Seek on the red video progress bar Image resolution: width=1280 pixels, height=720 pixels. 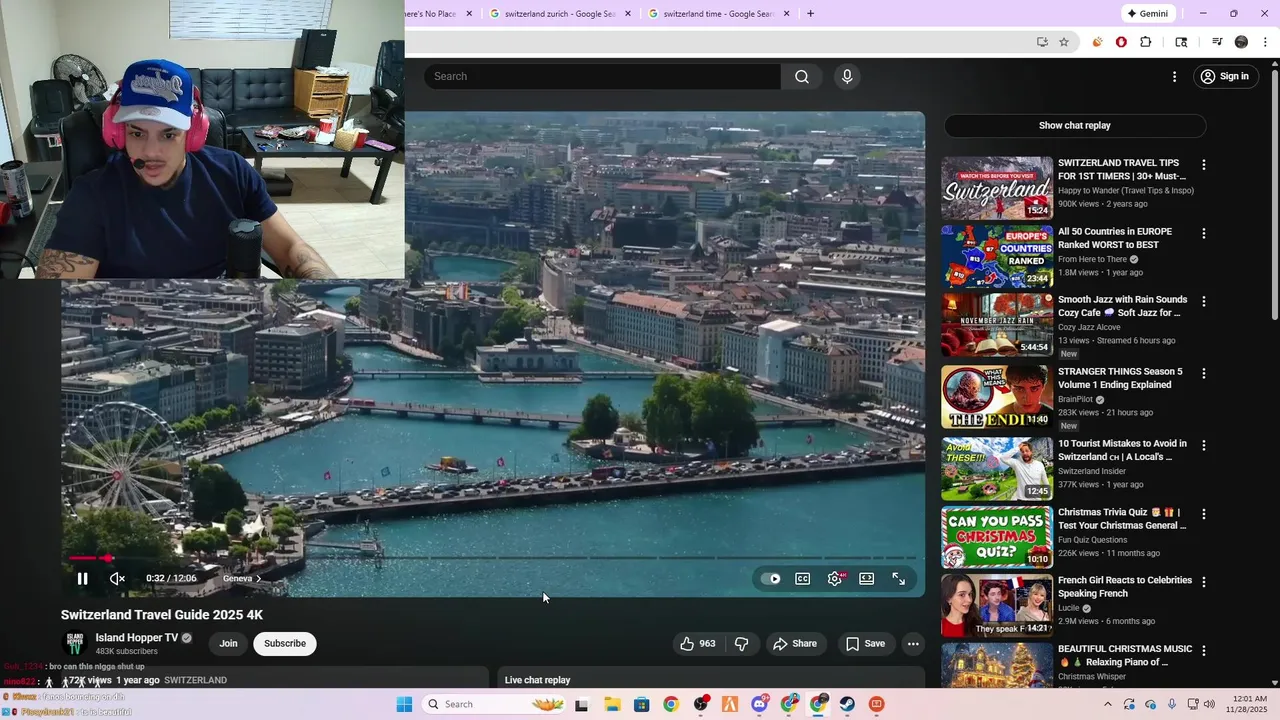click(492, 558)
